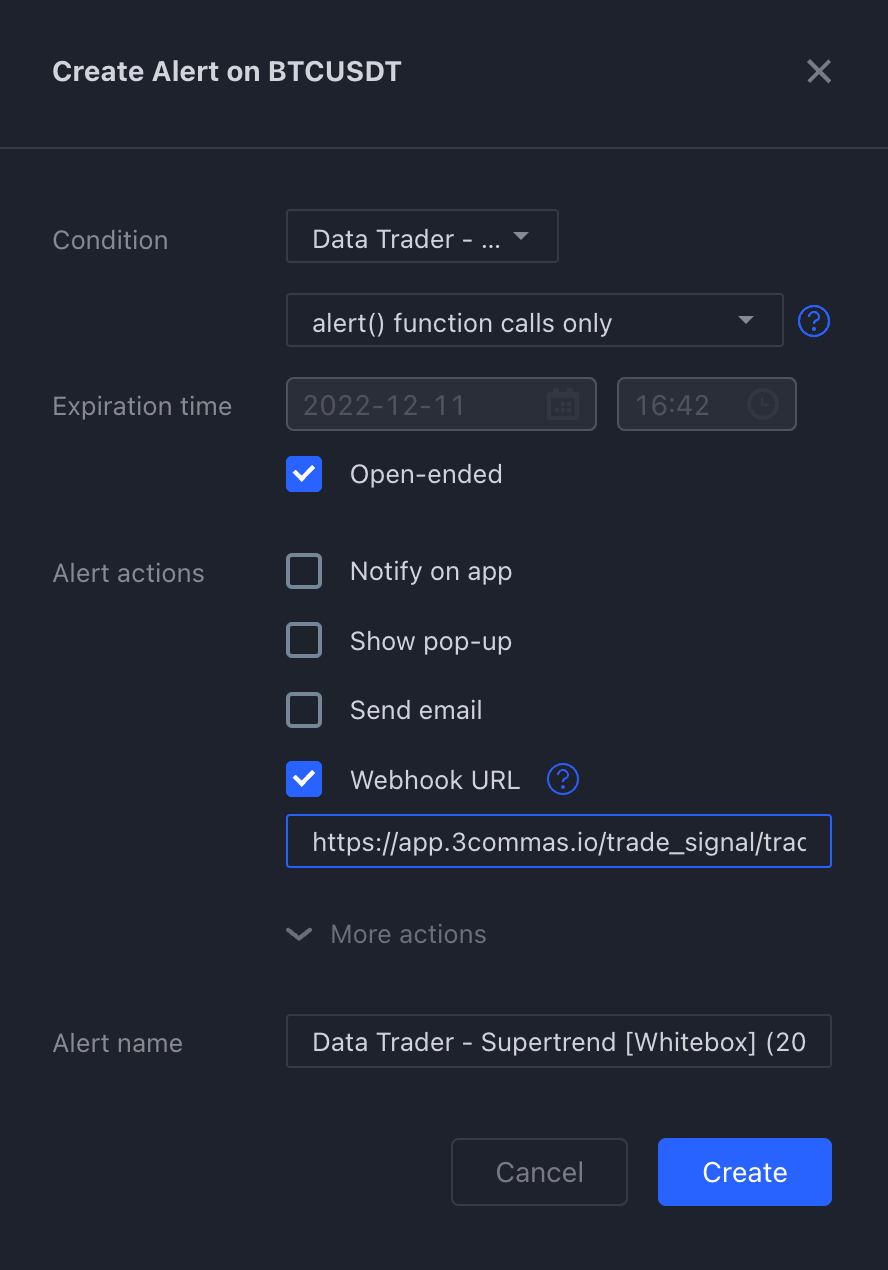888x1270 pixels.
Task: Close the Create Alert dialog with X icon
Action: [819, 71]
